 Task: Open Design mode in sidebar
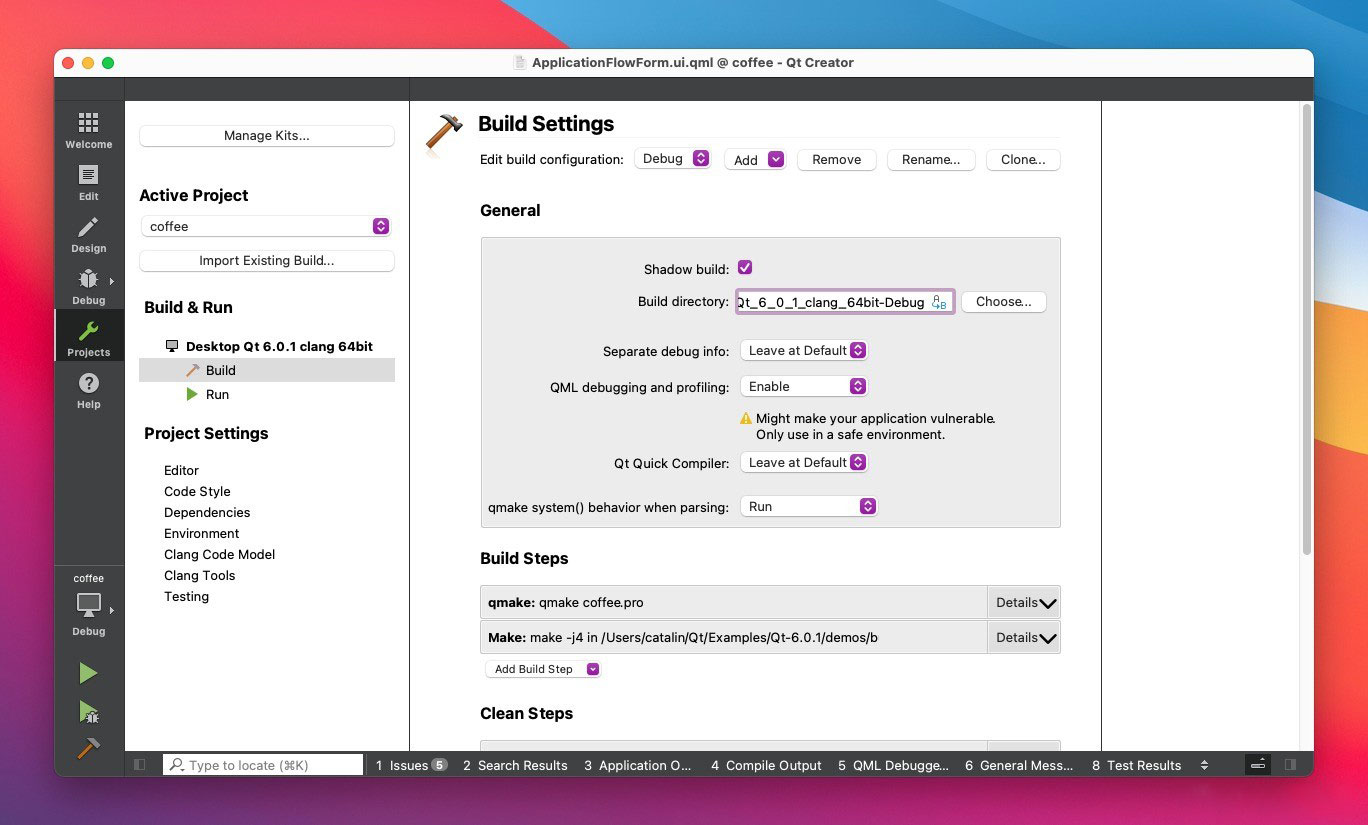(88, 234)
